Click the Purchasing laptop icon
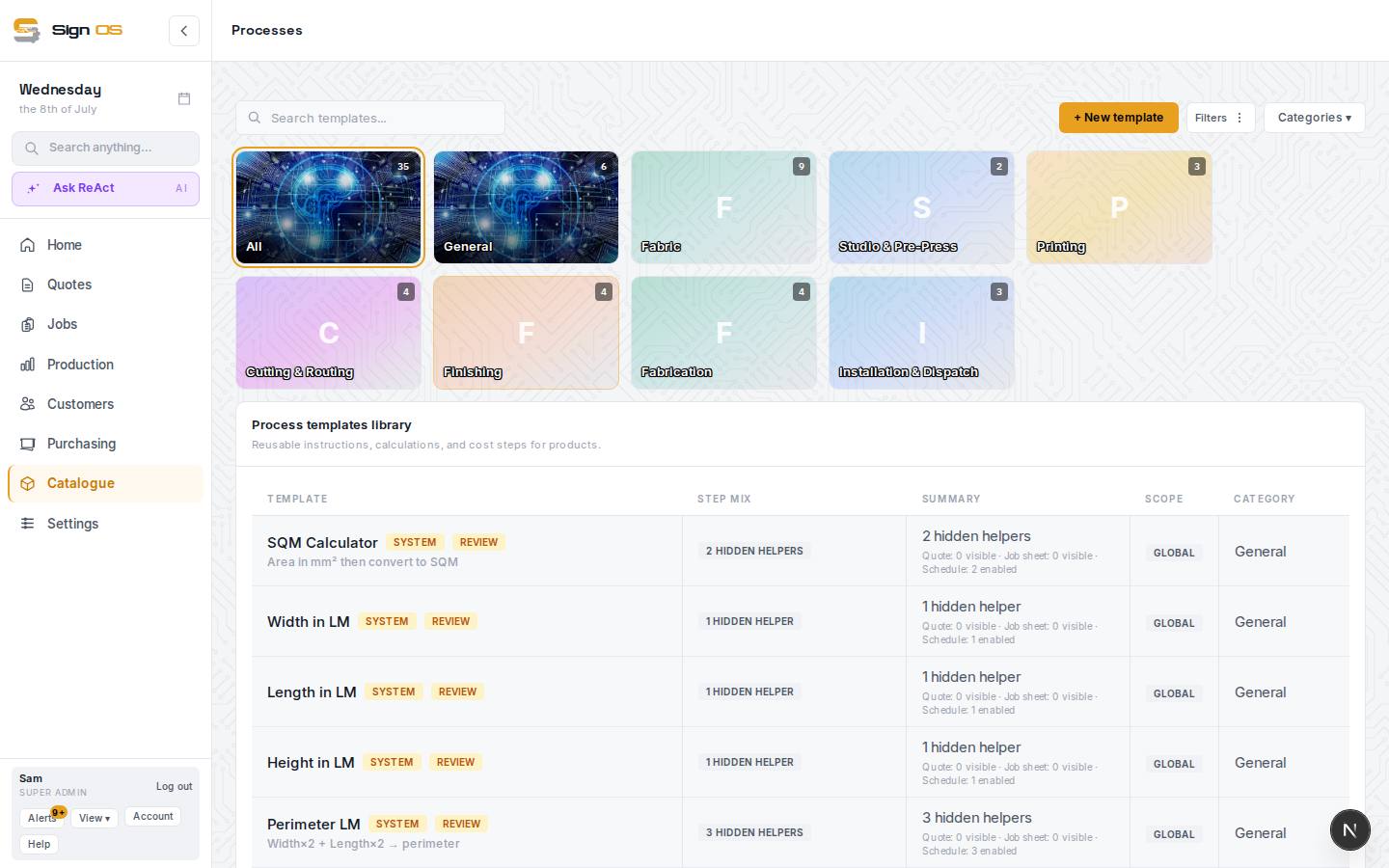 (x=28, y=444)
